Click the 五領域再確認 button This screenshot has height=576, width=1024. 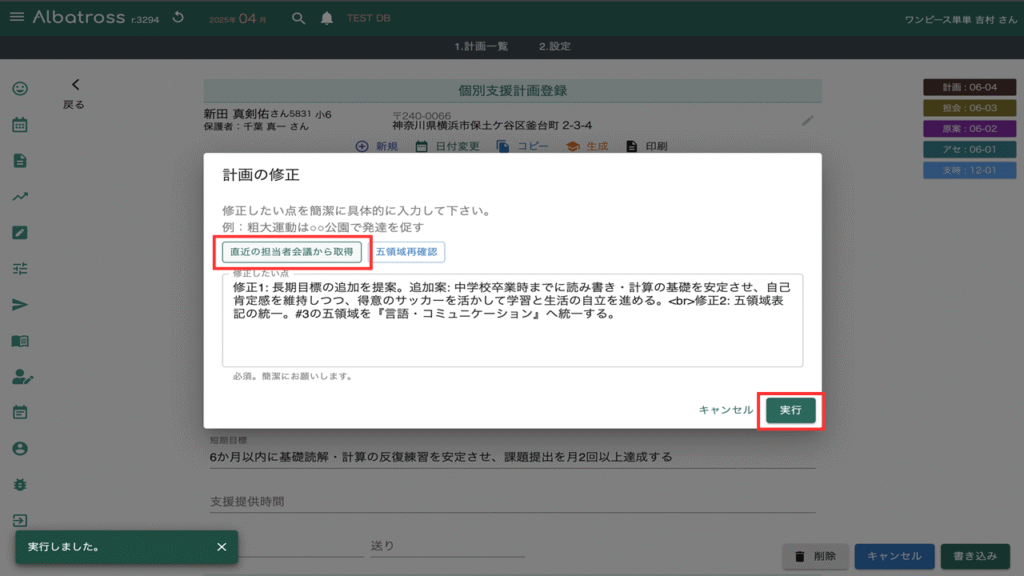tap(407, 252)
